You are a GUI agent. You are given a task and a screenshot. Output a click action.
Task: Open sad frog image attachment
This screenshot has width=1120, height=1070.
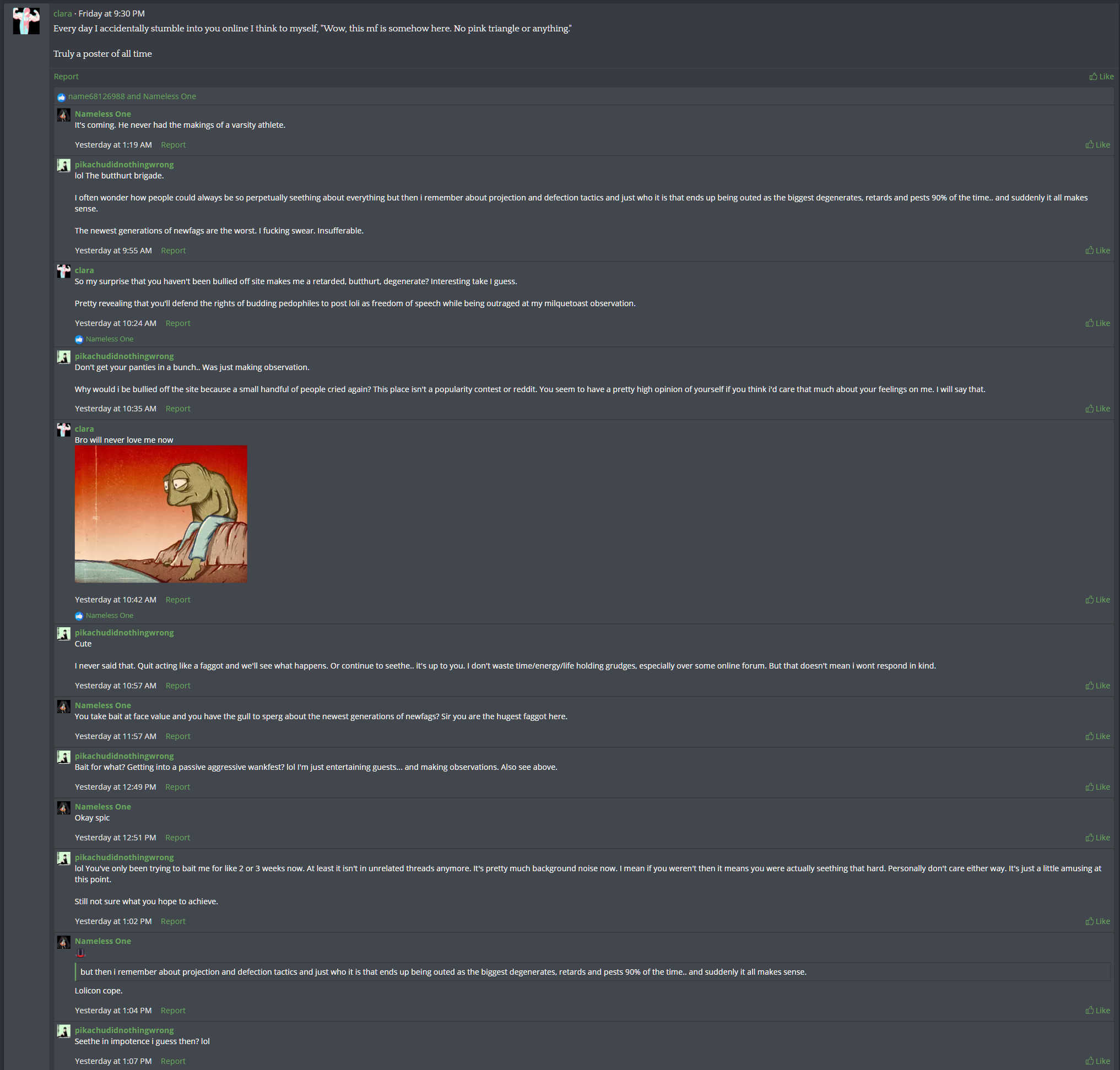pos(161,514)
